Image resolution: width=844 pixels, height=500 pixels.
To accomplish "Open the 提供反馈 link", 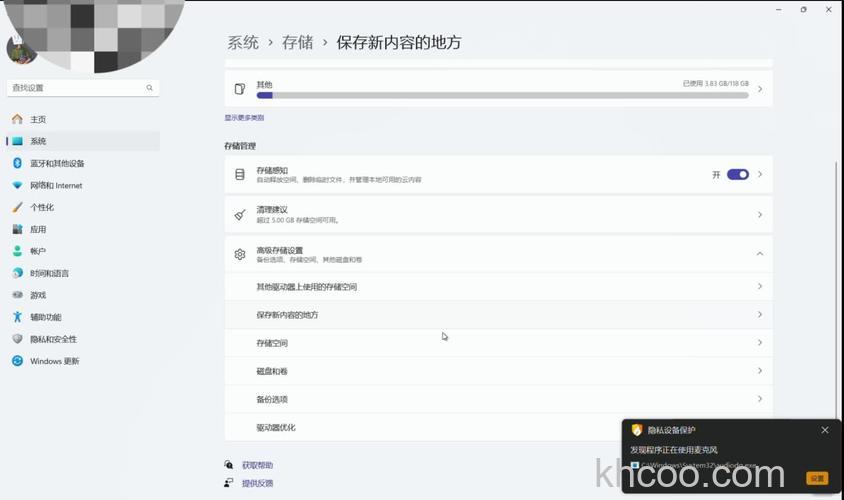I will [x=257, y=483].
